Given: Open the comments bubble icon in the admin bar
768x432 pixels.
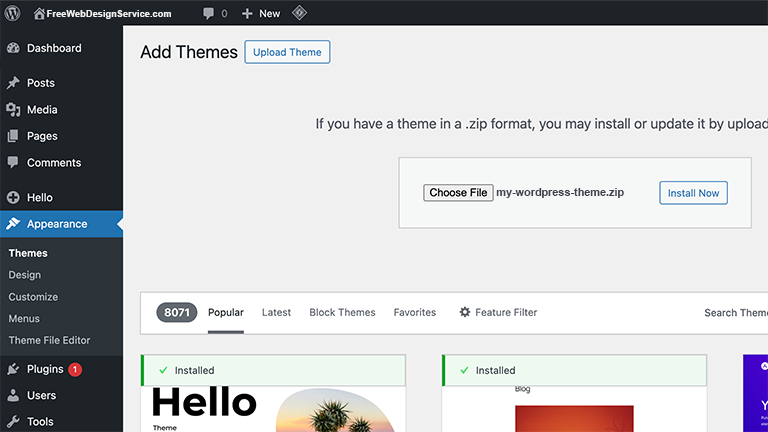Looking at the screenshot, I should tap(208, 14).
